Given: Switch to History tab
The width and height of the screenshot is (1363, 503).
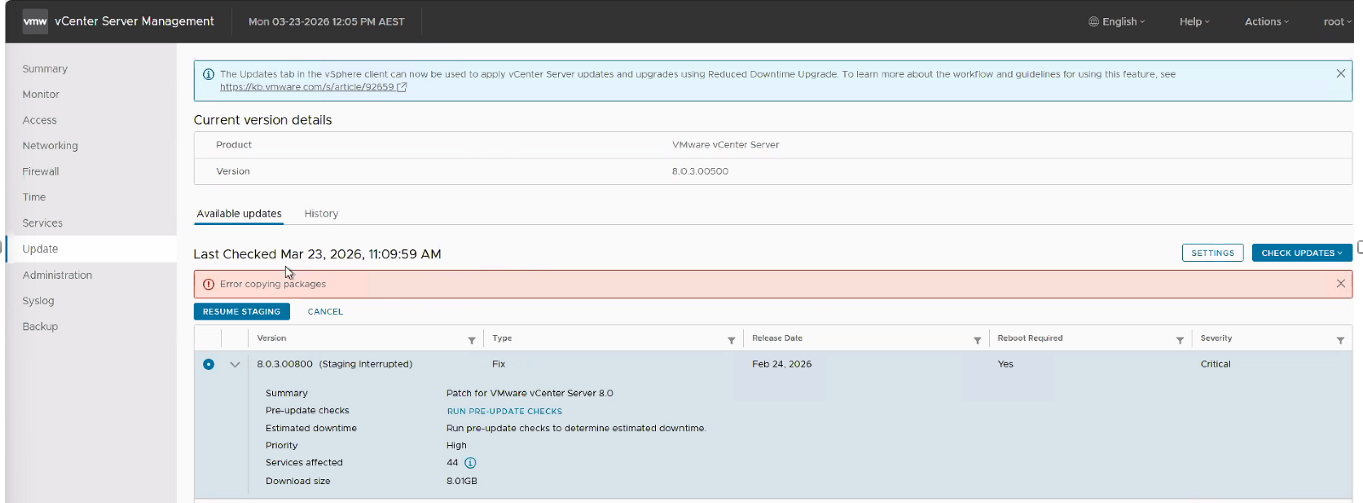Looking at the screenshot, I should pos(321,213).
